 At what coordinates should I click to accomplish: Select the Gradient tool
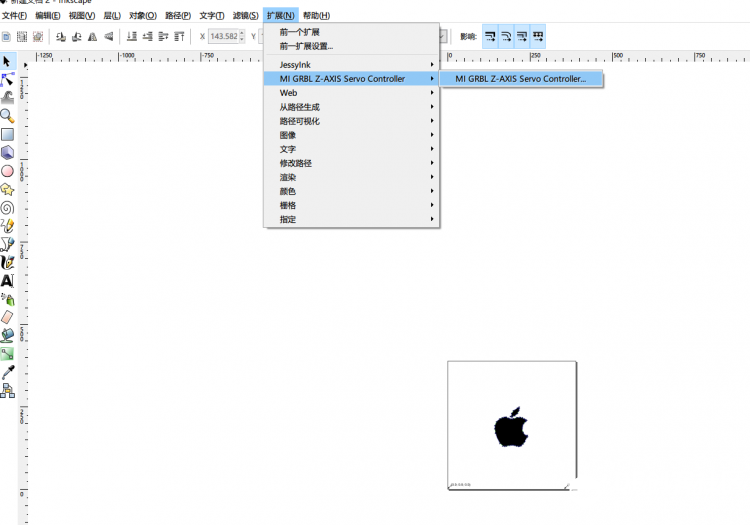(7, 354)
